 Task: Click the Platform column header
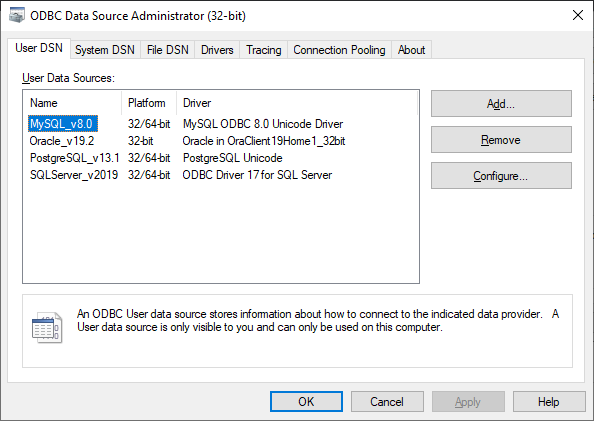(x=149, y=103)
